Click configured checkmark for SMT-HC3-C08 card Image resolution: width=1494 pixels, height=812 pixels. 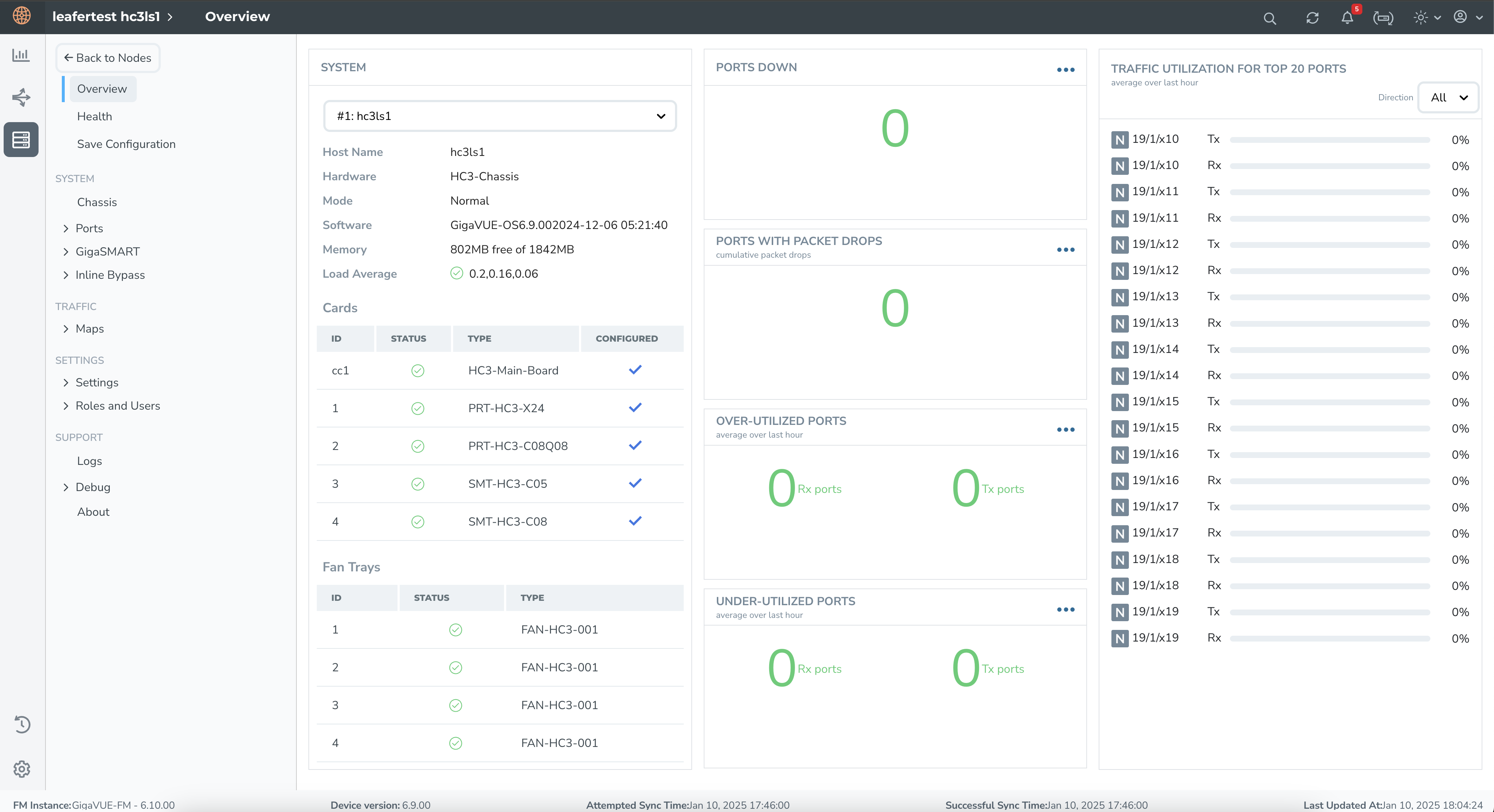[635, 521]
